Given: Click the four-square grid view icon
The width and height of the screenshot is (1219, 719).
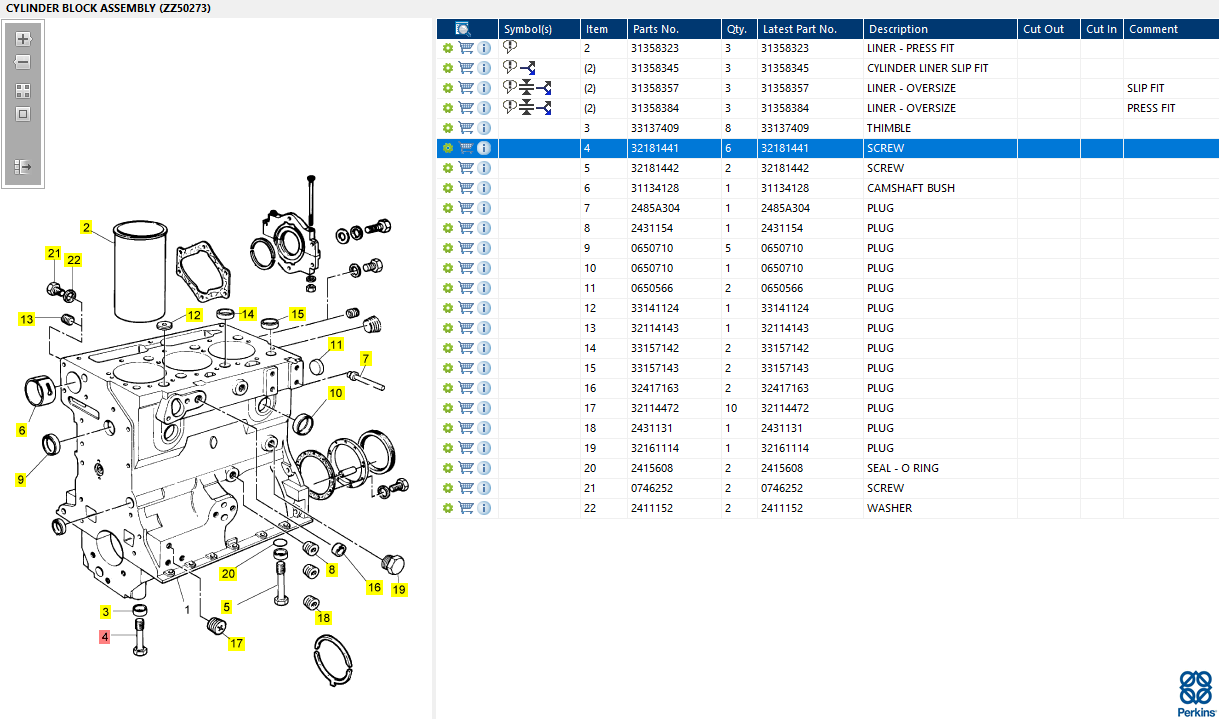Looking at the screenshot, I should tap(23, 90).
